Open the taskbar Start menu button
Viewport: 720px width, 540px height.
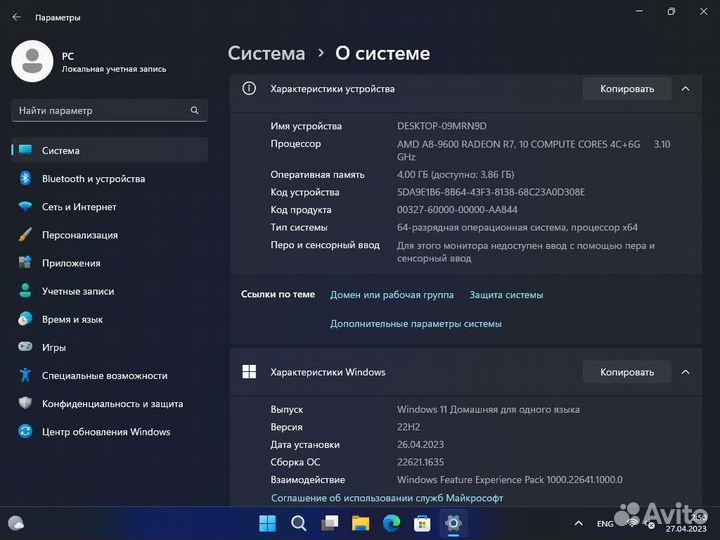tap(267, 523)
